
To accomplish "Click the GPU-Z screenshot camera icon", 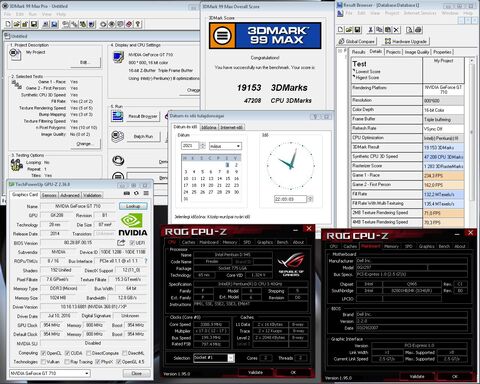I will 127,193.
